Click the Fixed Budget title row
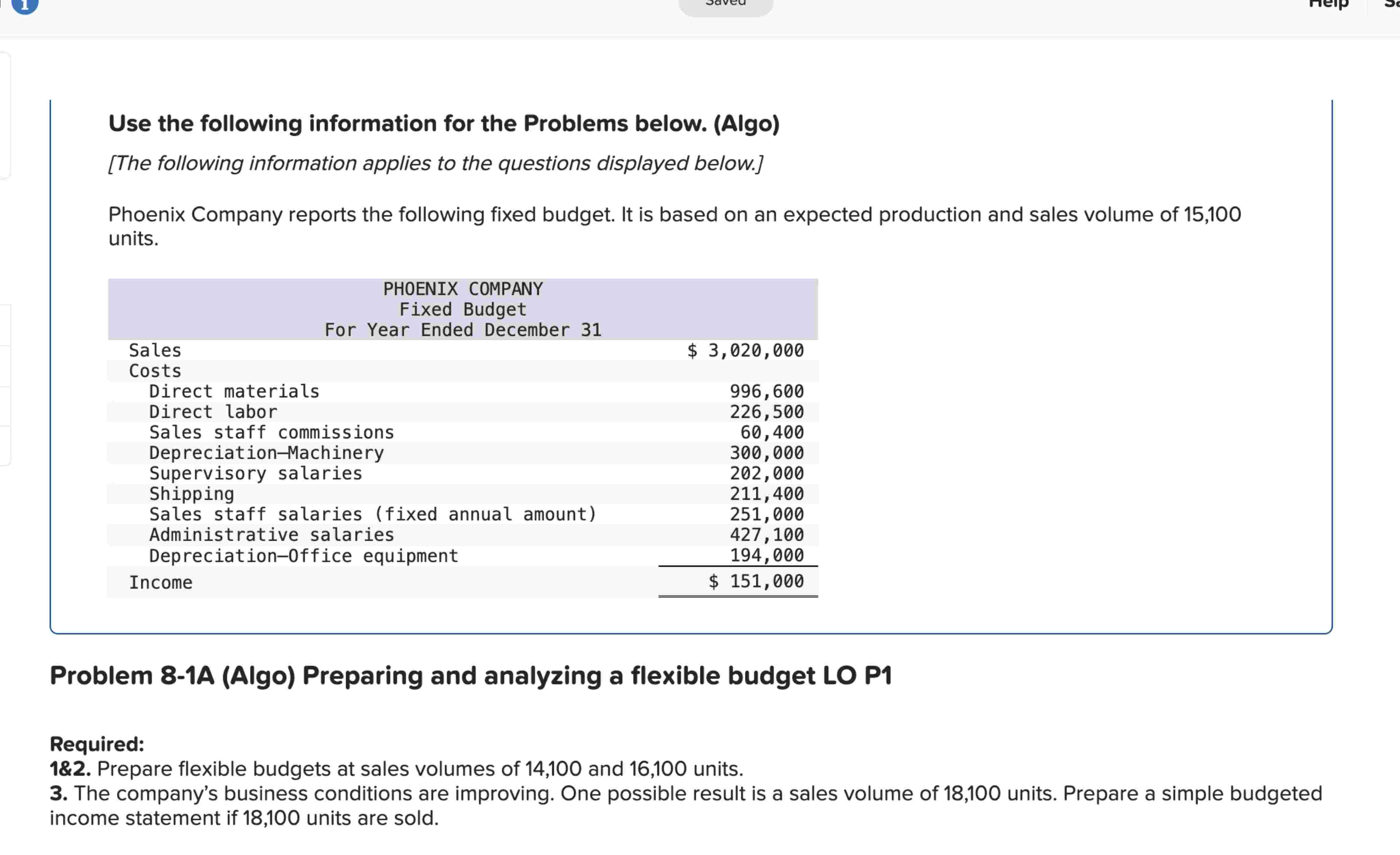Viewport: 1400px width, 855px height. tap(462, 309)
